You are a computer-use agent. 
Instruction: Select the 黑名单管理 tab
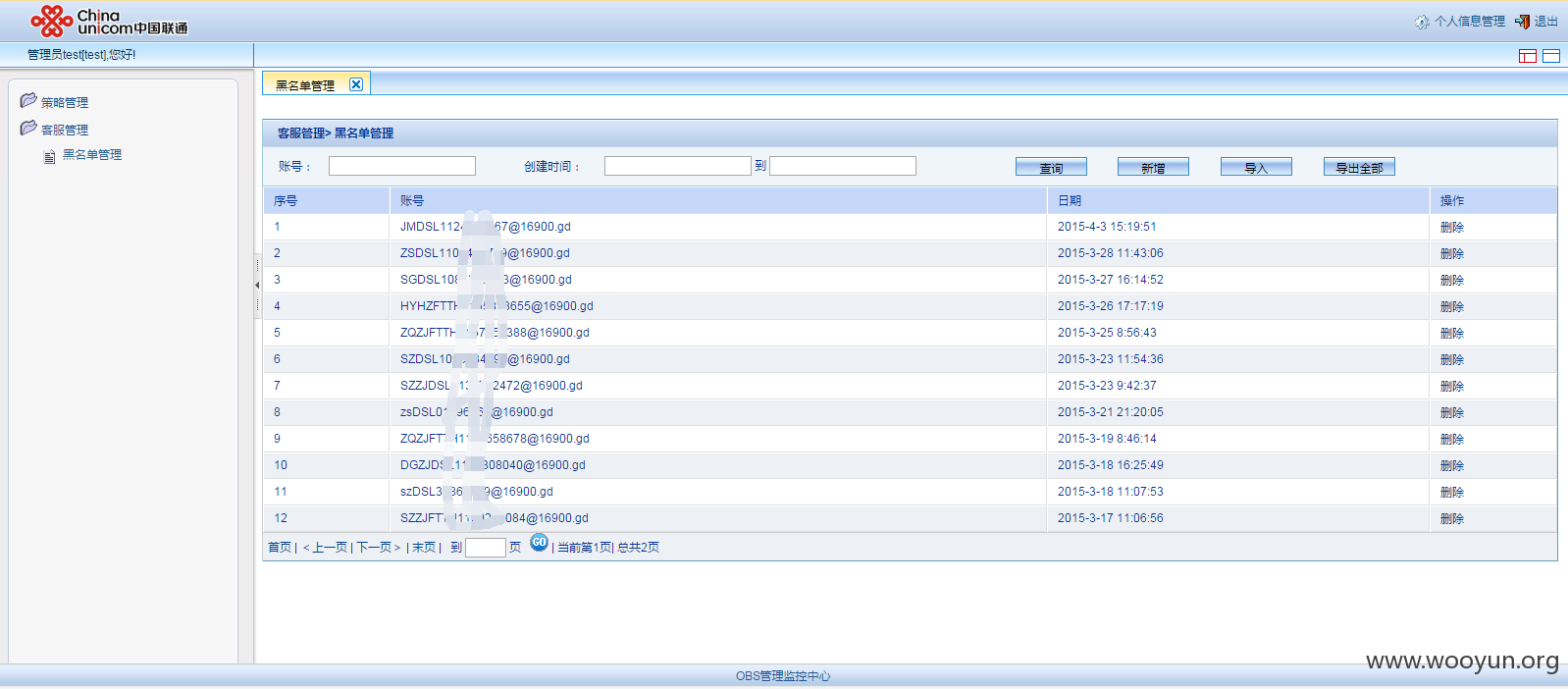(x=304, y=85)
